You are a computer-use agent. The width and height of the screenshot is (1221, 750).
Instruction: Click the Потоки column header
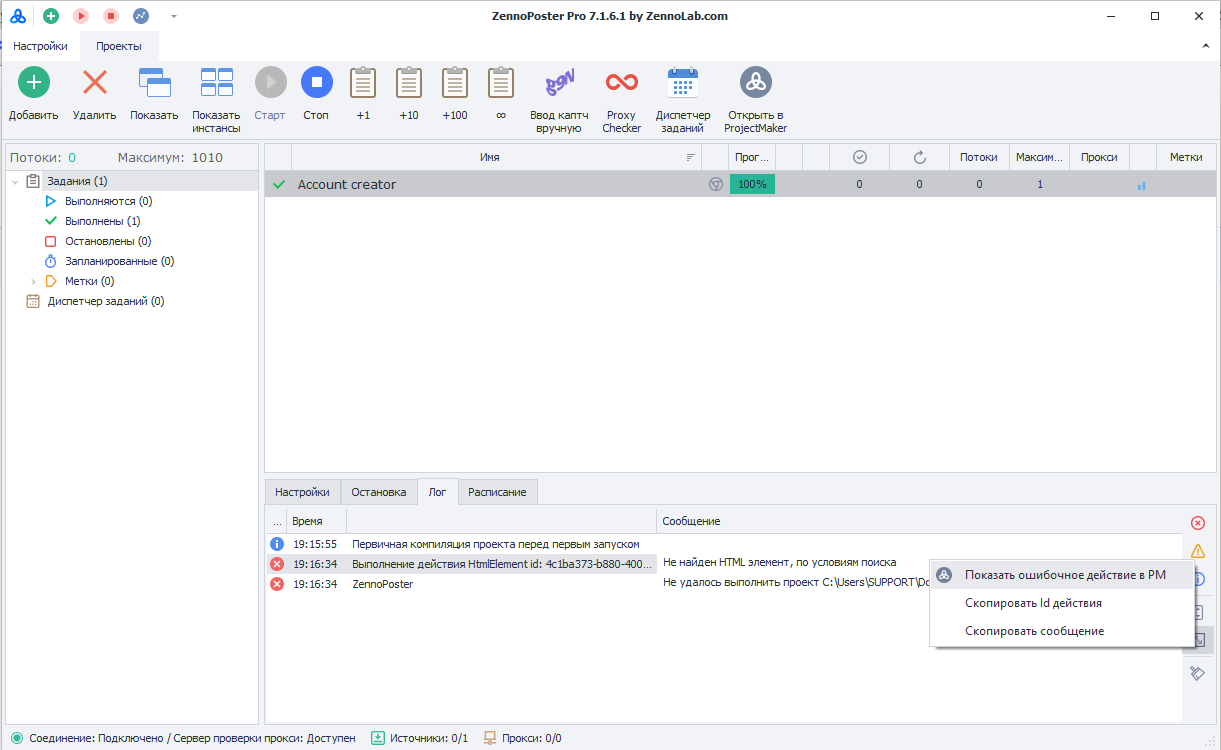pyautogui.click(x=979, y=157)
